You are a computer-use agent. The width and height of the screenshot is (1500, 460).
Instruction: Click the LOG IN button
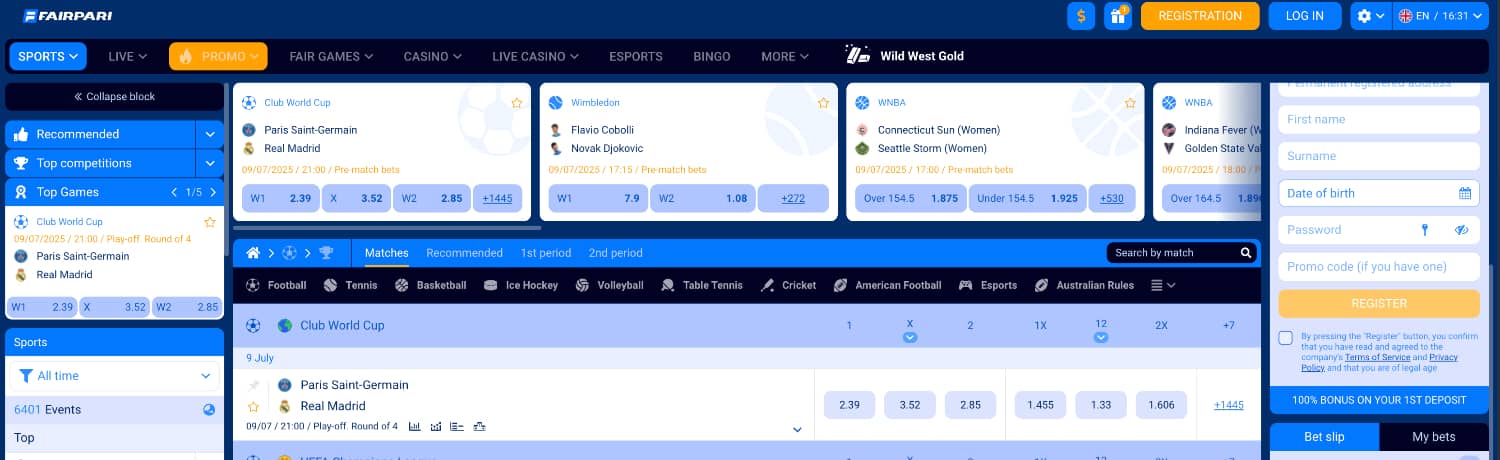point(1305,16)
